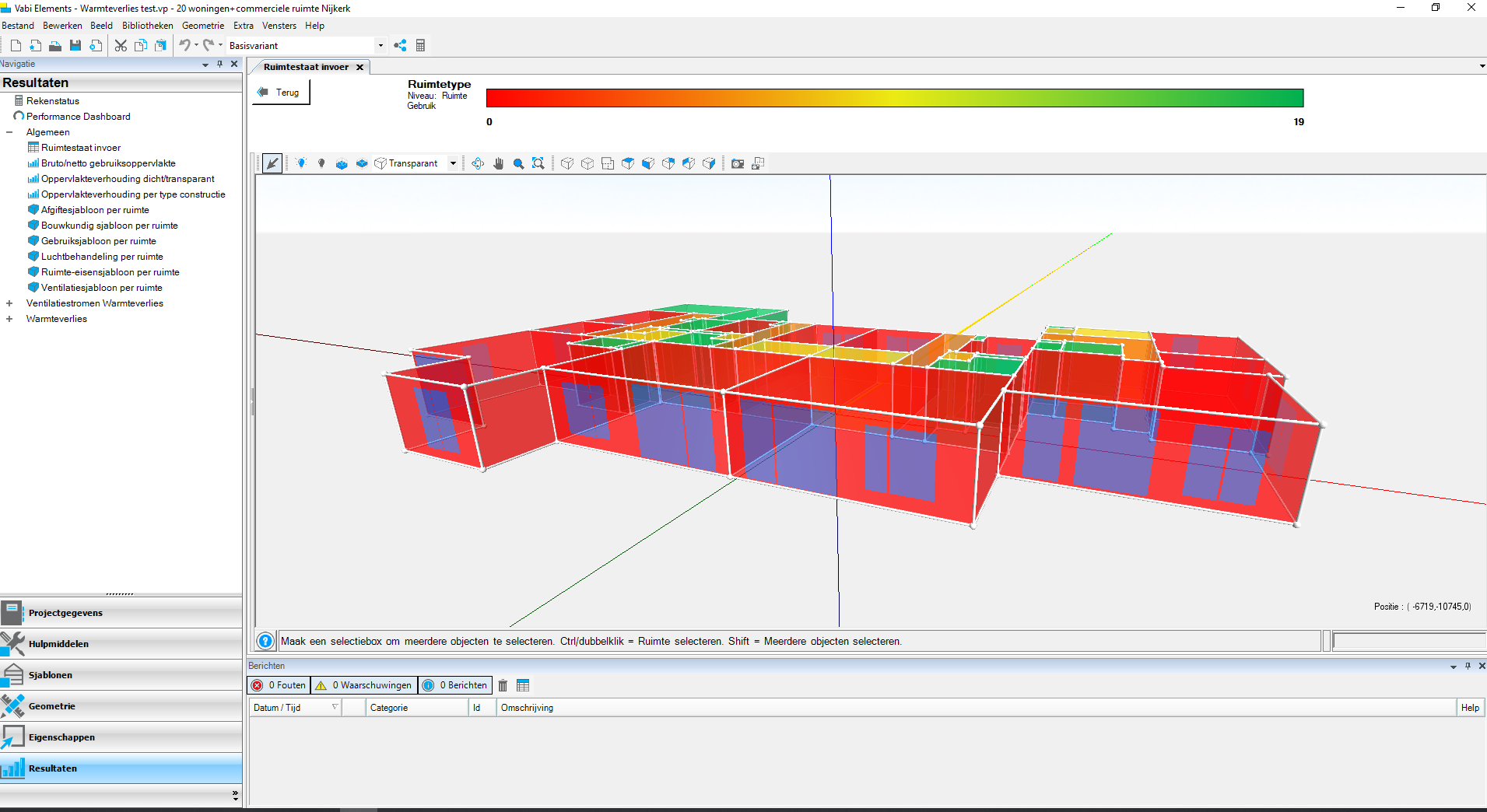Open the Basisvariant variant dropdown
The image size is (1487, 812).
pos(381,46)
